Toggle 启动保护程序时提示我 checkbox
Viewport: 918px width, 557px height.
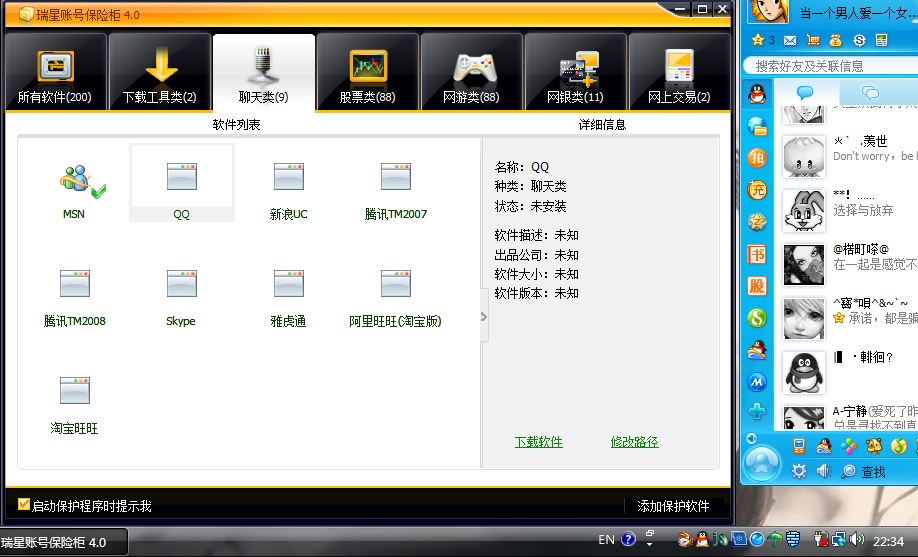tap(24, 504)
